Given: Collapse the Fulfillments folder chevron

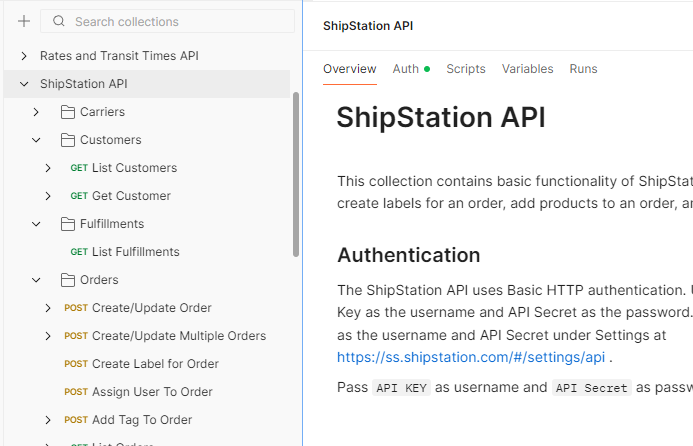Looking at the screenshot, I should (36, 224).
